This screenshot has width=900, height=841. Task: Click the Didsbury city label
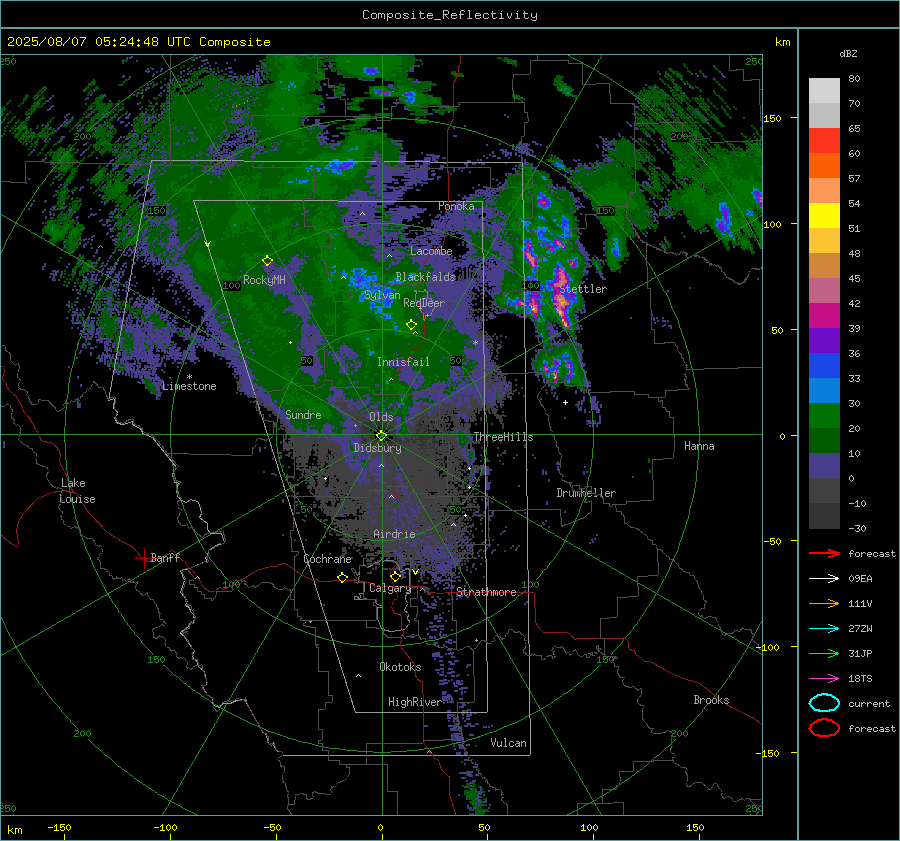click(x=377, y=448)
